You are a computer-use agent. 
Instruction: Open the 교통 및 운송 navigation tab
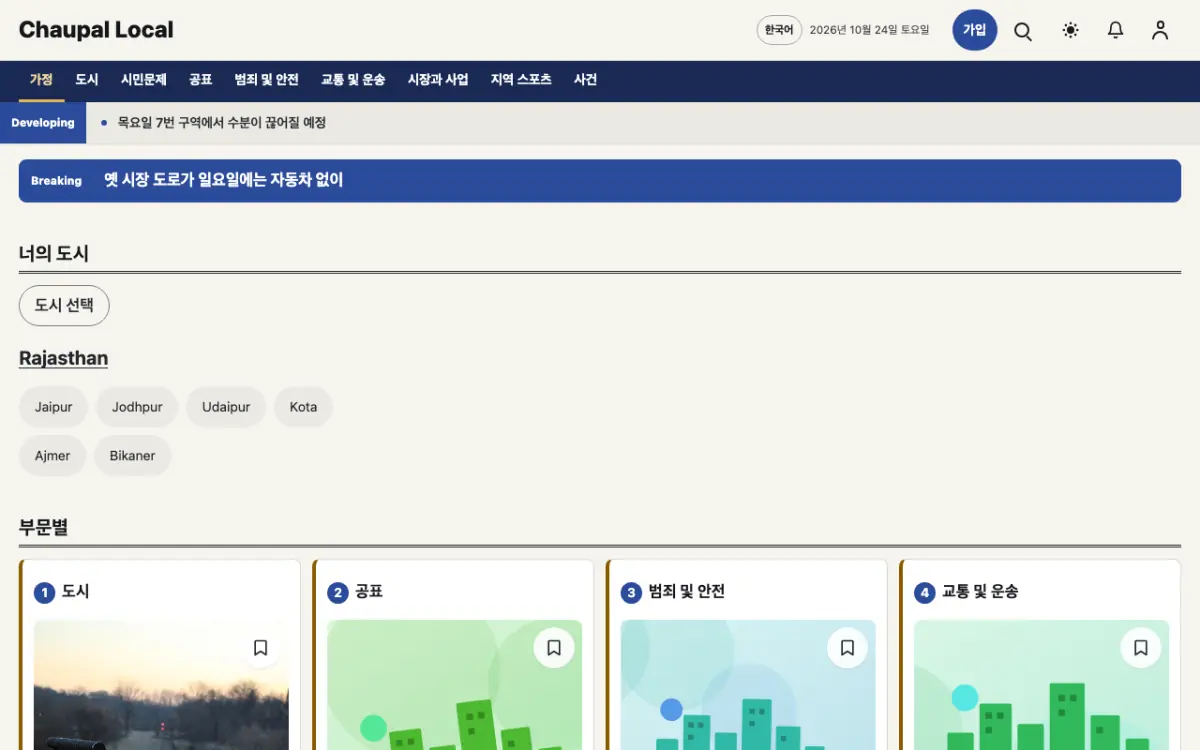coord(353,80)
